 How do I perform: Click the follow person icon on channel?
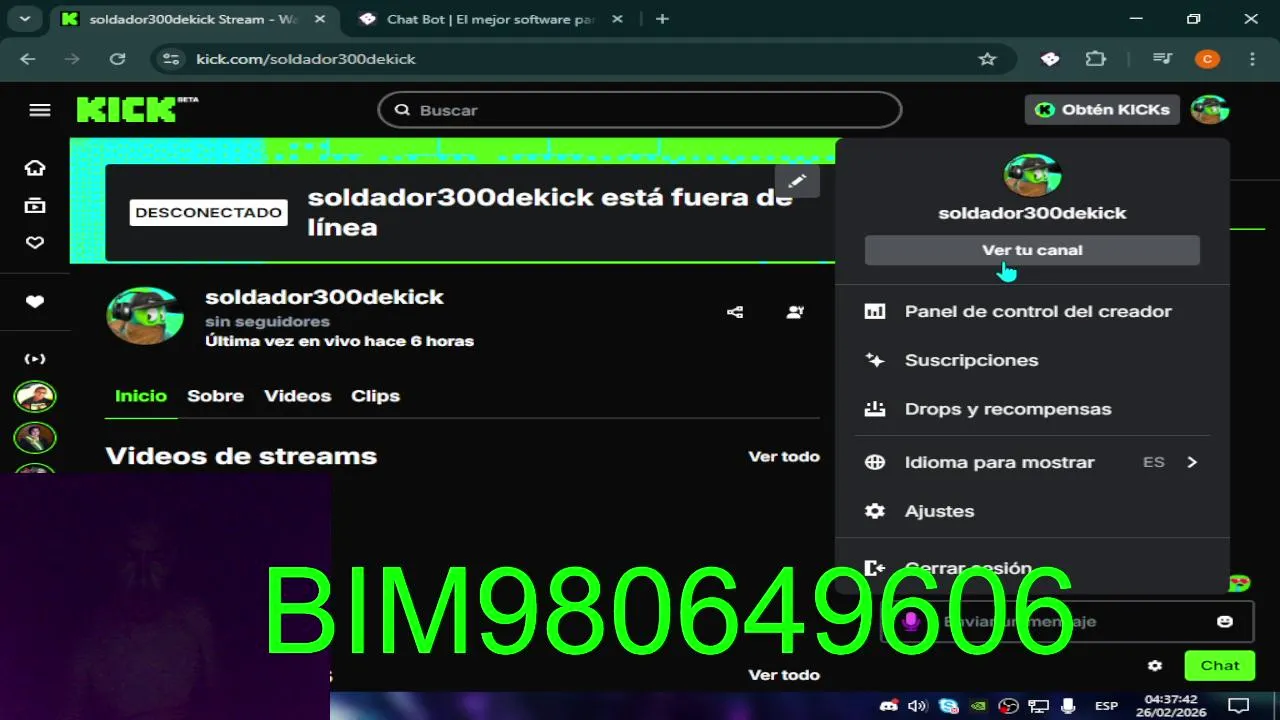pyautogui.click(x=795, y=312)
